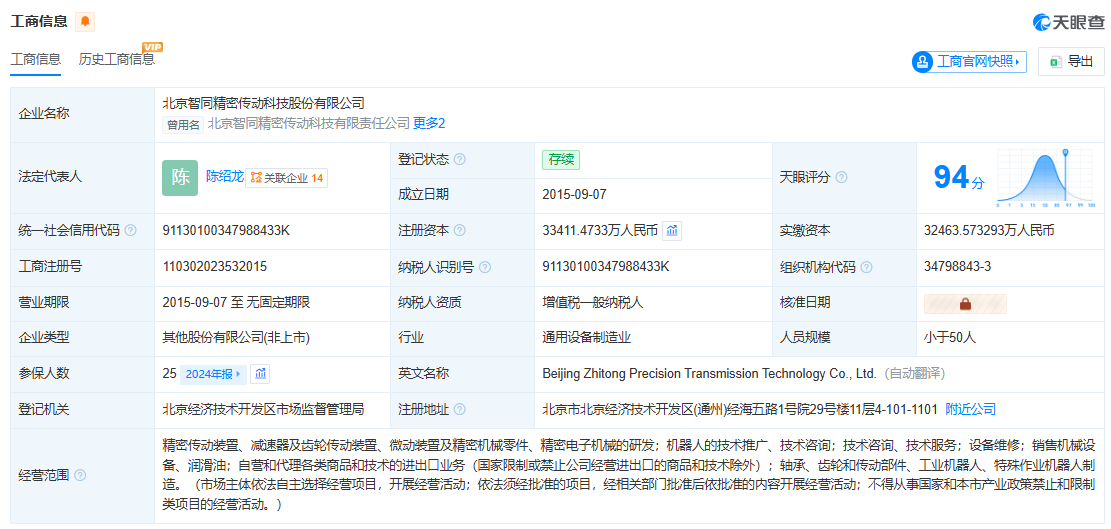This screenshot has height=529, width=1111.
Task: Click the 曾用名 label tag
Action: [x=184, y=125]
